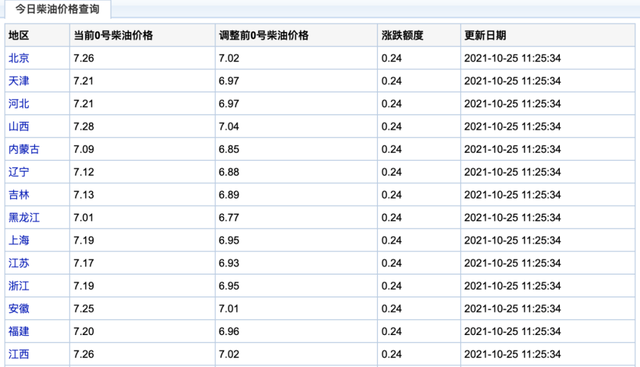Open the 江西 region link
Screen dimensions: 640x367
pyautogui.click(x=19, y=354)
